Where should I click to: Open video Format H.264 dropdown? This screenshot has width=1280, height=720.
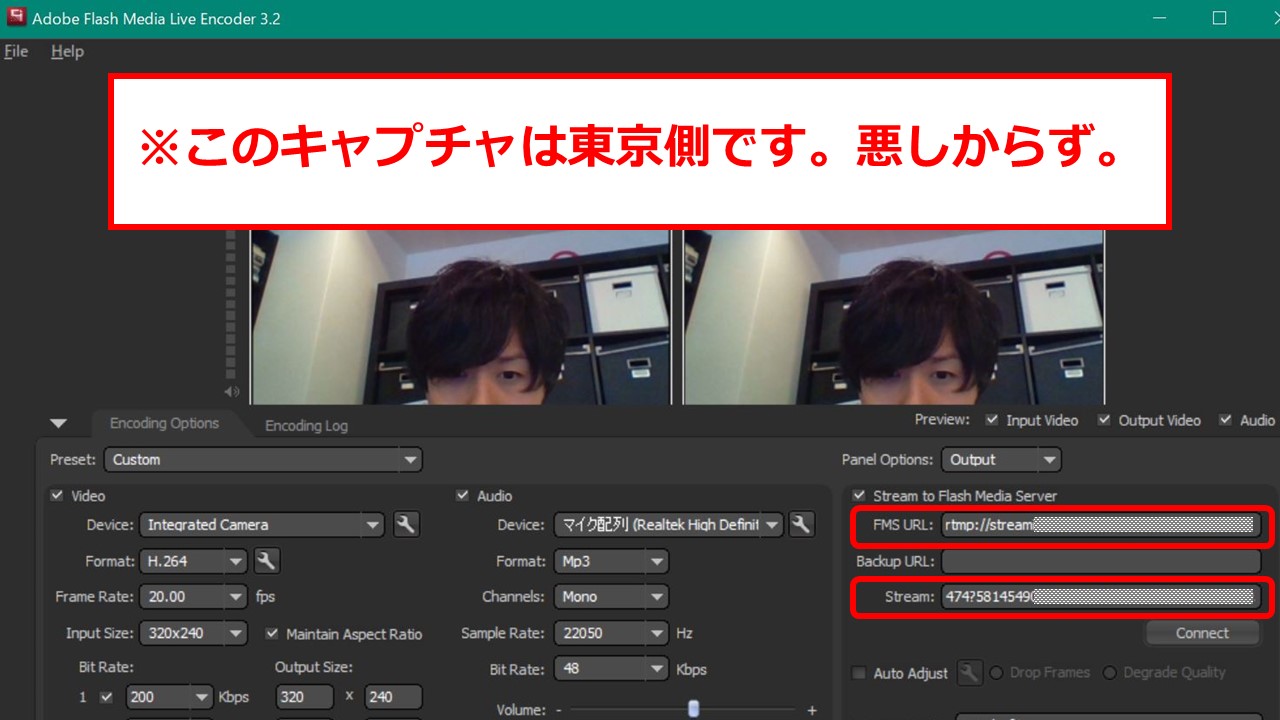point(194,561)
